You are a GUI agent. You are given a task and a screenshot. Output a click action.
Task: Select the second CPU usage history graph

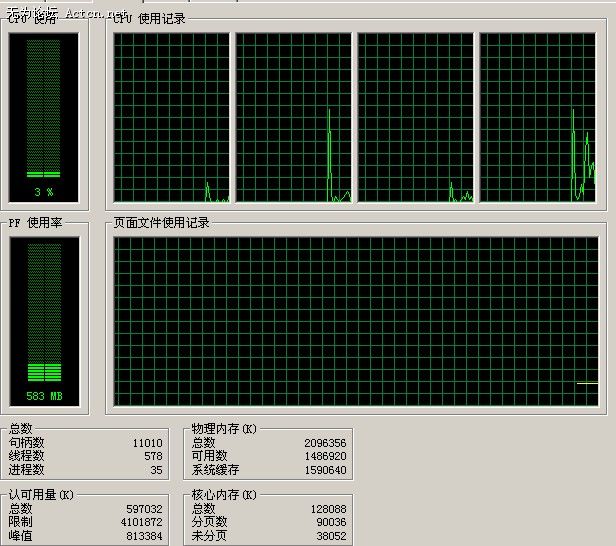(293, 118)
